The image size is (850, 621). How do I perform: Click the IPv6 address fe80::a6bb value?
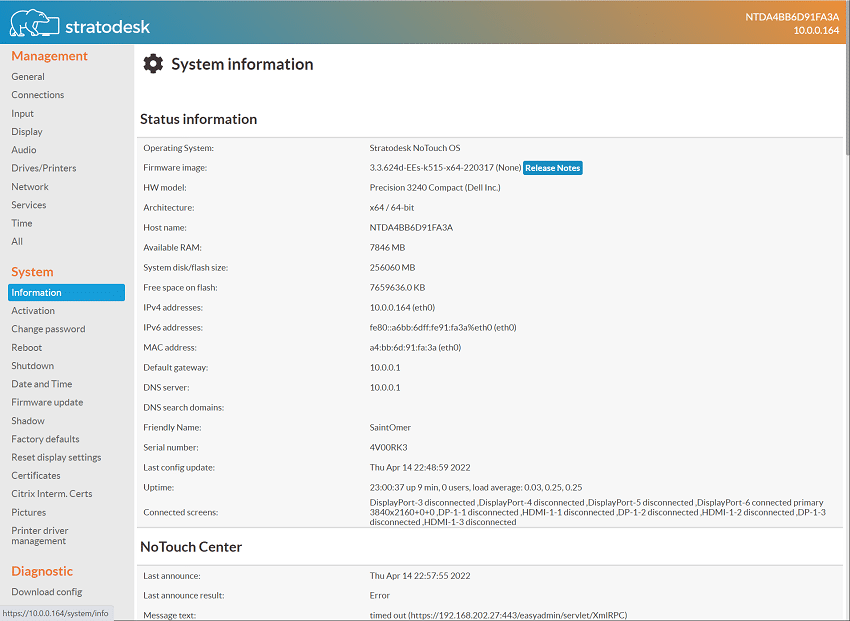coord(443,328)
